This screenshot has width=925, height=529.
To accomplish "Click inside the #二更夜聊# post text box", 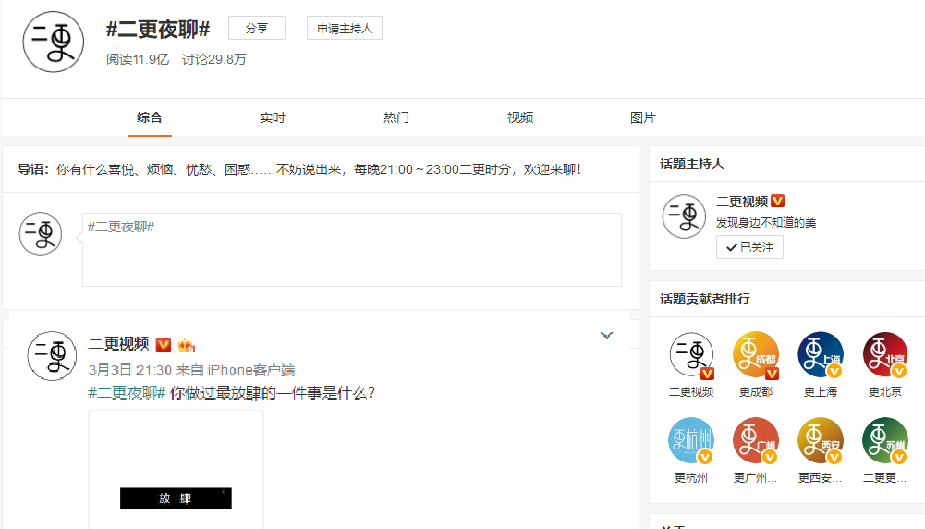I will pyautogui.click(x=352, y=250).
